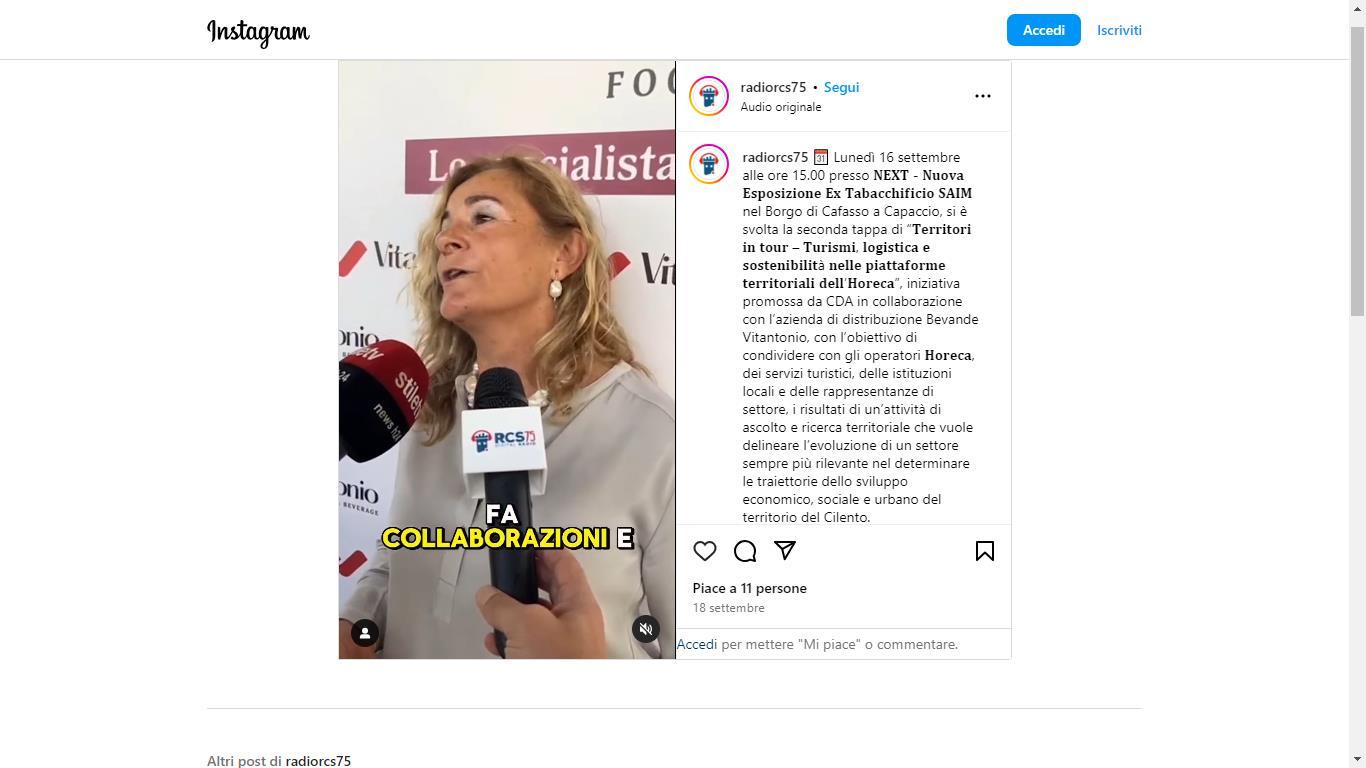
Task: Follow the account with Segui
Action: pos(841,87)
